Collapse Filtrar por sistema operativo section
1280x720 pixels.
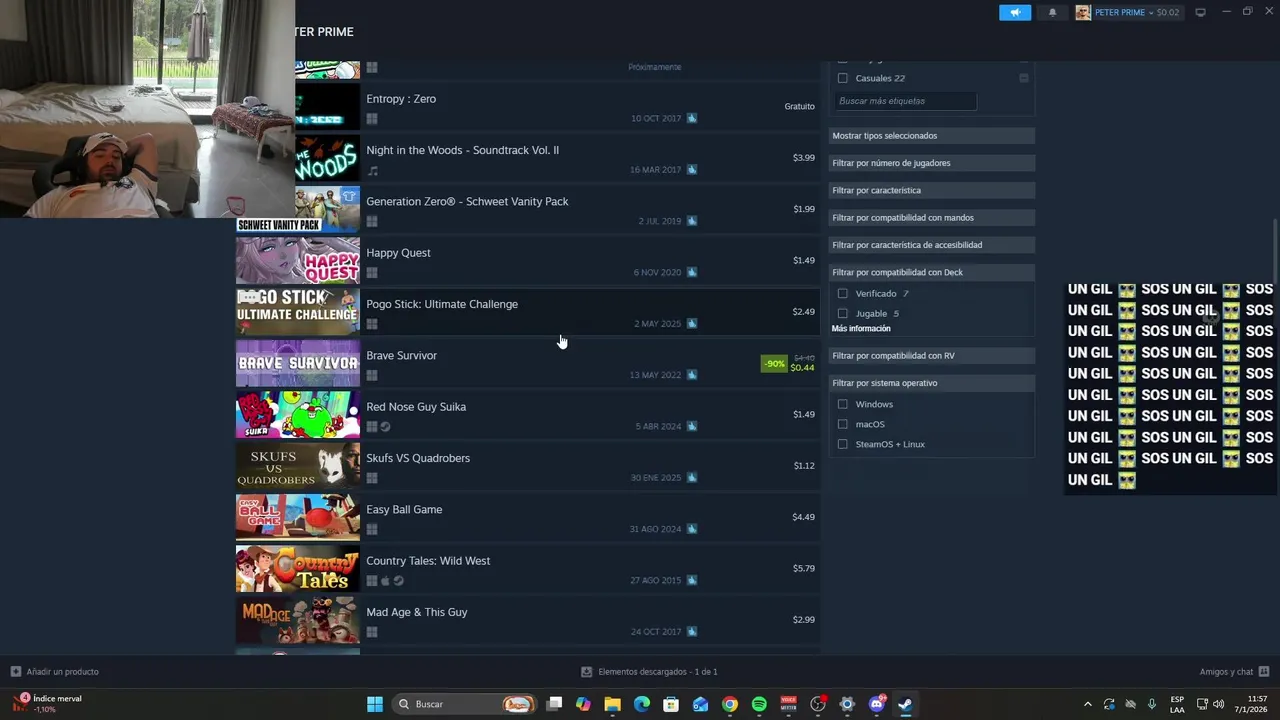tap(931, 383)
